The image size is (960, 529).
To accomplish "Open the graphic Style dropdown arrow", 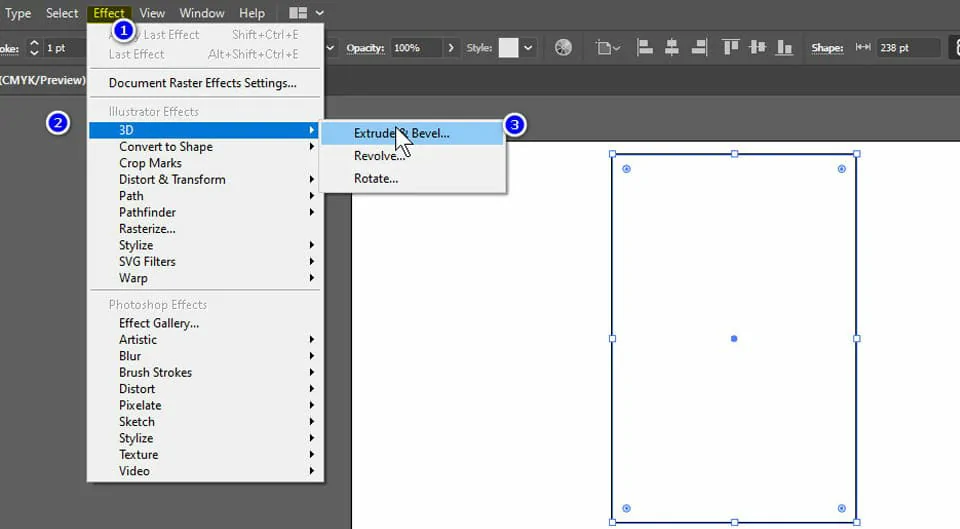I will coord(528,48).
